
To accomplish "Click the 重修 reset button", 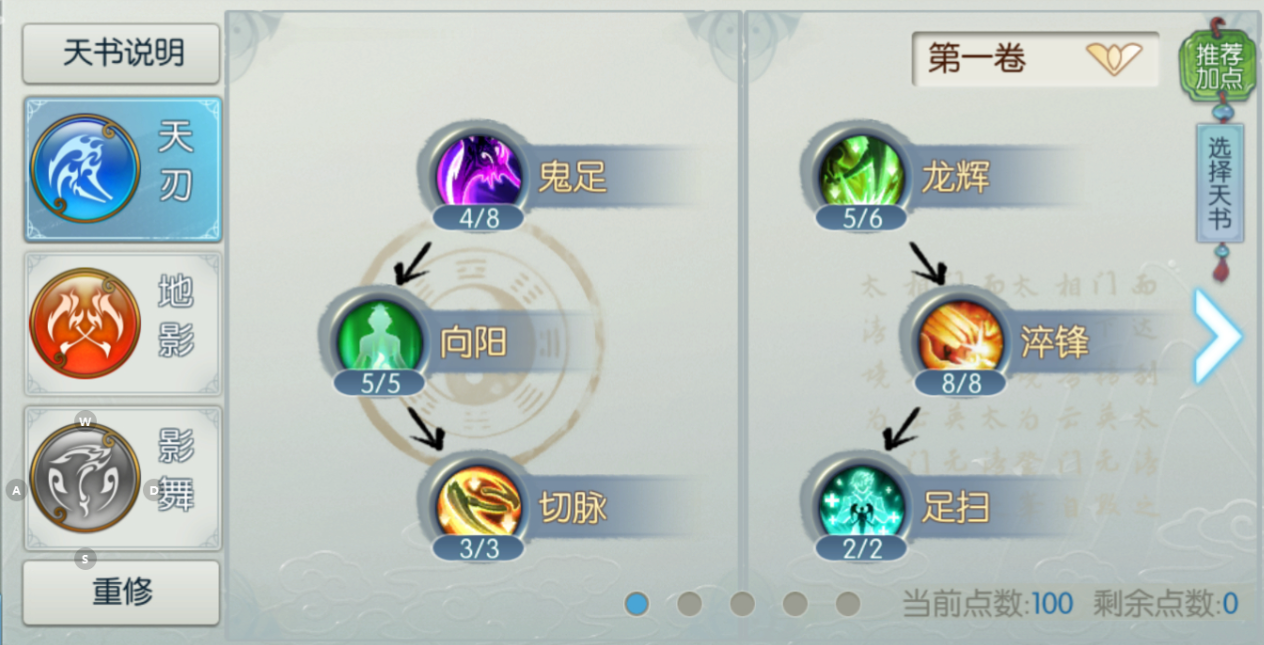I will coord(121,592).
